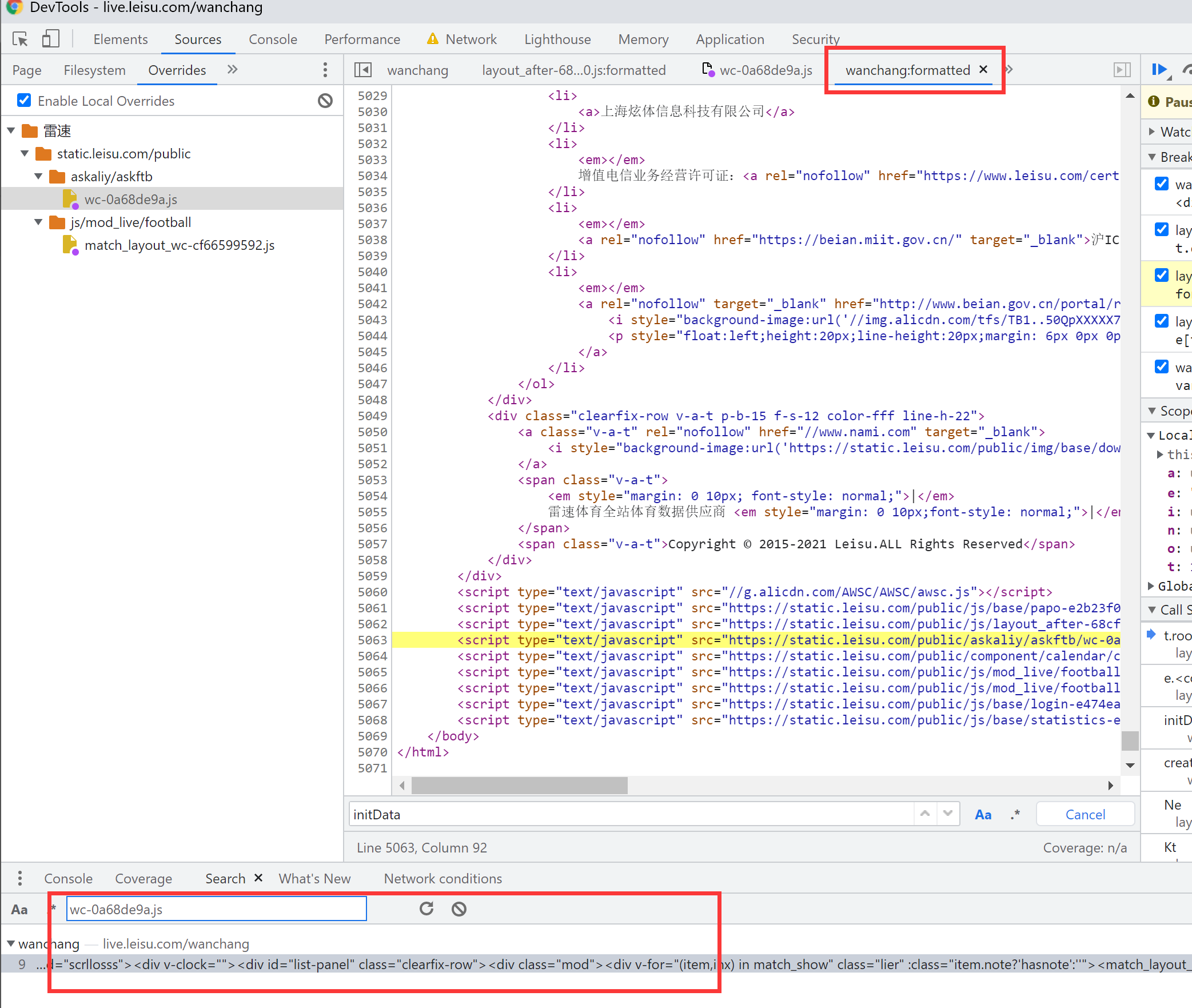
Task: Open What's New drawer tab
Action: pyautogui.click(x=314, y=878)
